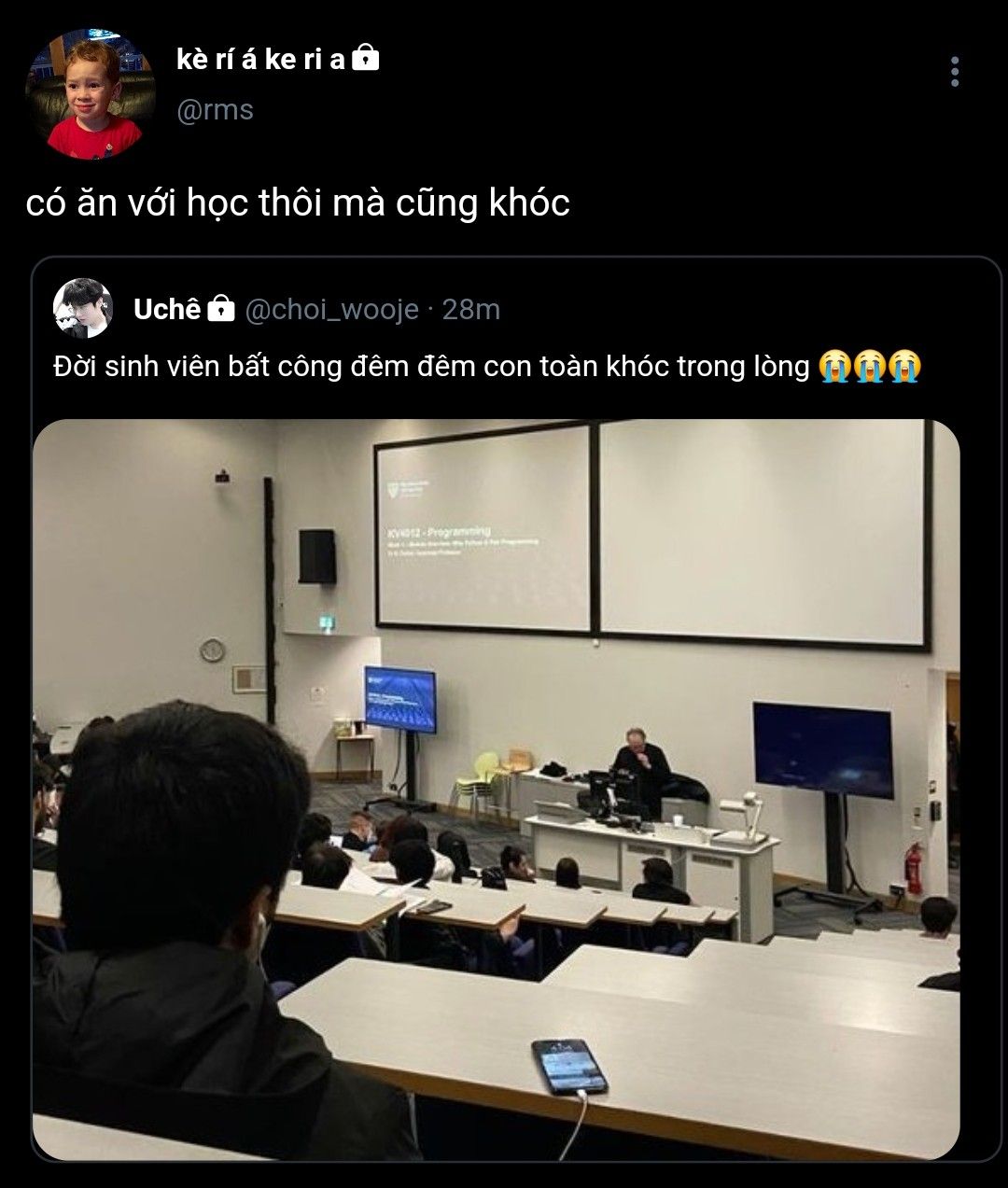Image resolution: width=1008 pixels, height=1188 pixels.
Task: Click the lock icon beside kè rí á ke ri a
Action: coord(367,59)
